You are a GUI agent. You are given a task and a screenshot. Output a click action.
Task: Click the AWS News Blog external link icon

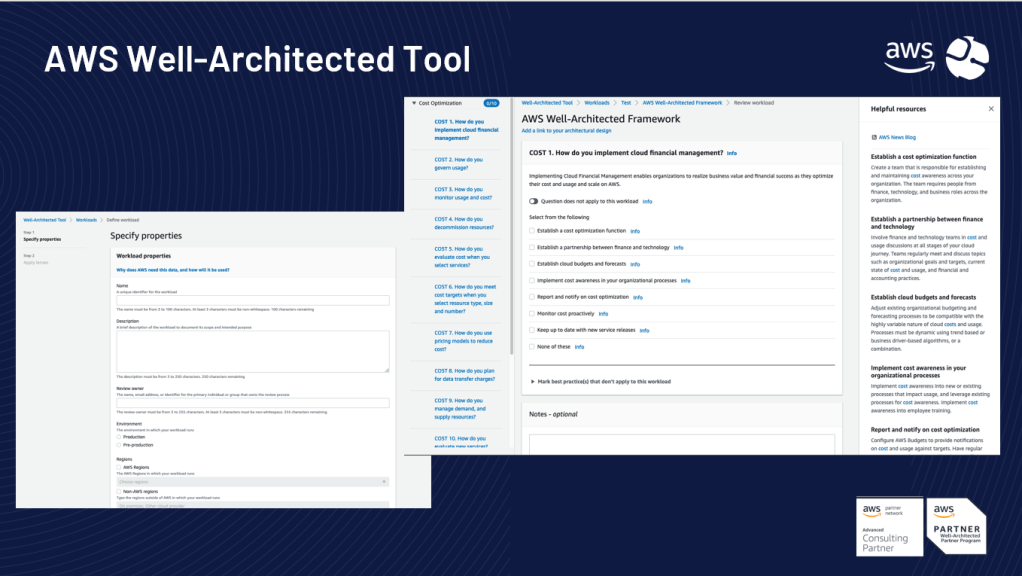coord(874,136)
